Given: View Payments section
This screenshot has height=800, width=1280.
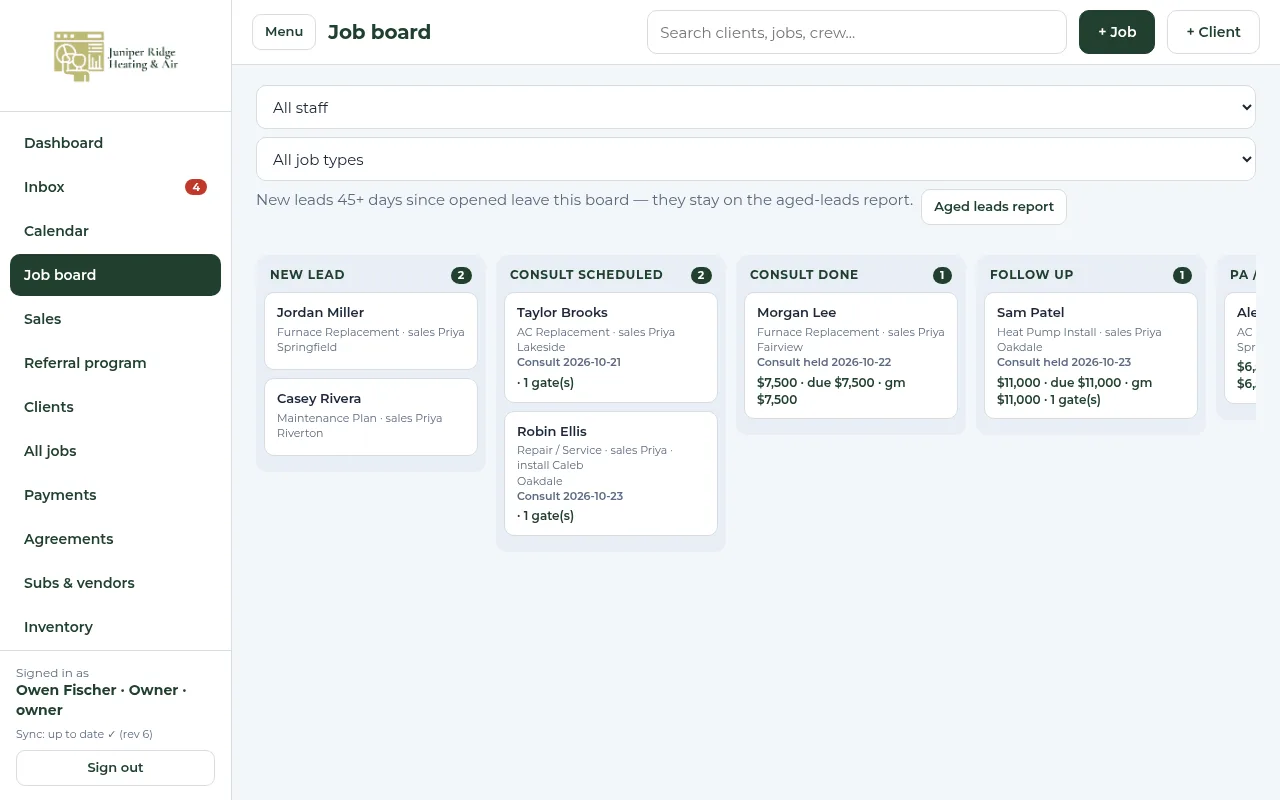Looking at the screenshot, I should coord(115,495).
